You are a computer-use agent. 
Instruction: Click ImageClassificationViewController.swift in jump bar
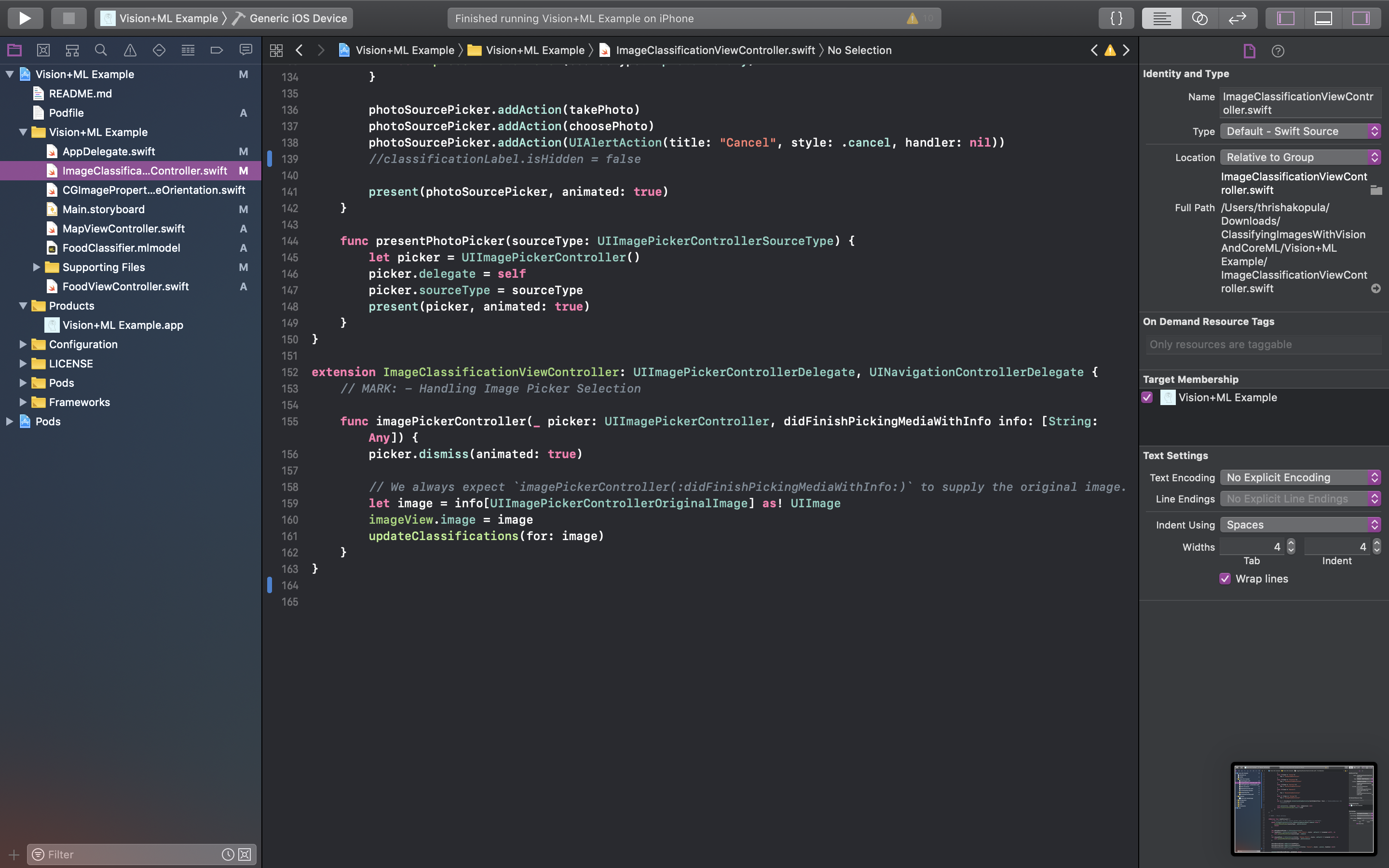(715, 51)
